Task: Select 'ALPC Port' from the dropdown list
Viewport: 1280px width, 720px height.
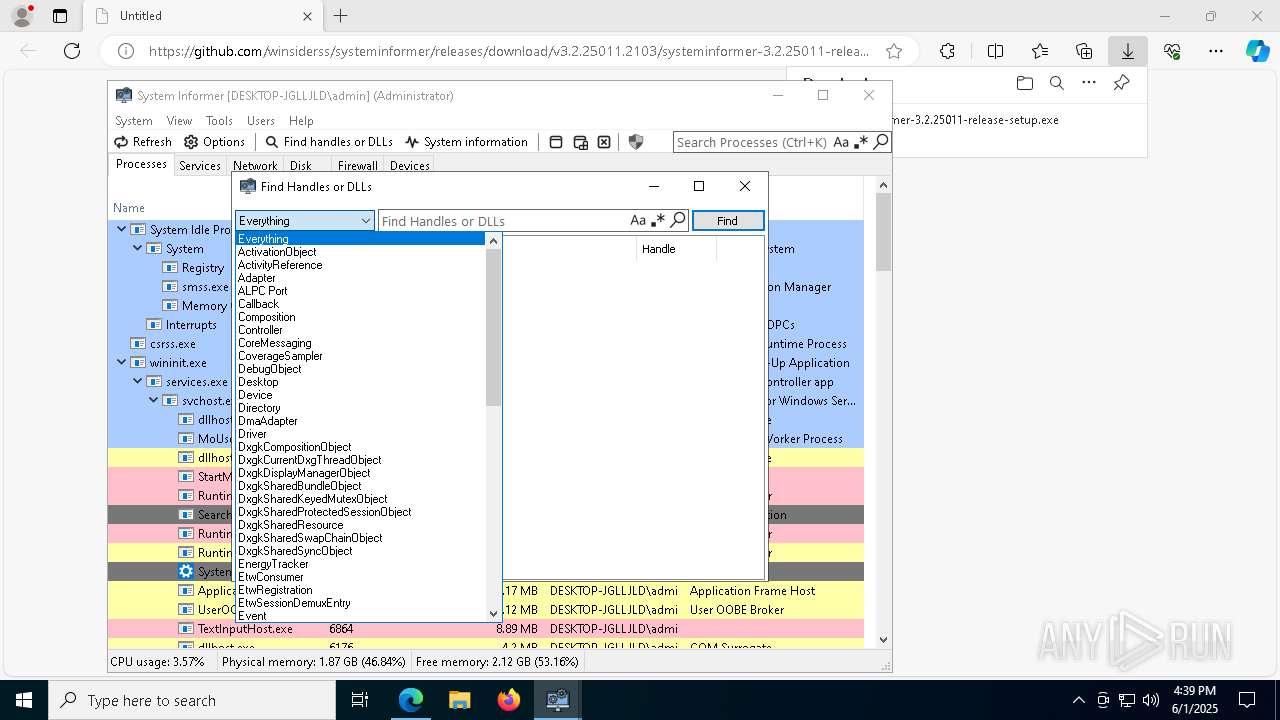Action: [x=360, y=291]
